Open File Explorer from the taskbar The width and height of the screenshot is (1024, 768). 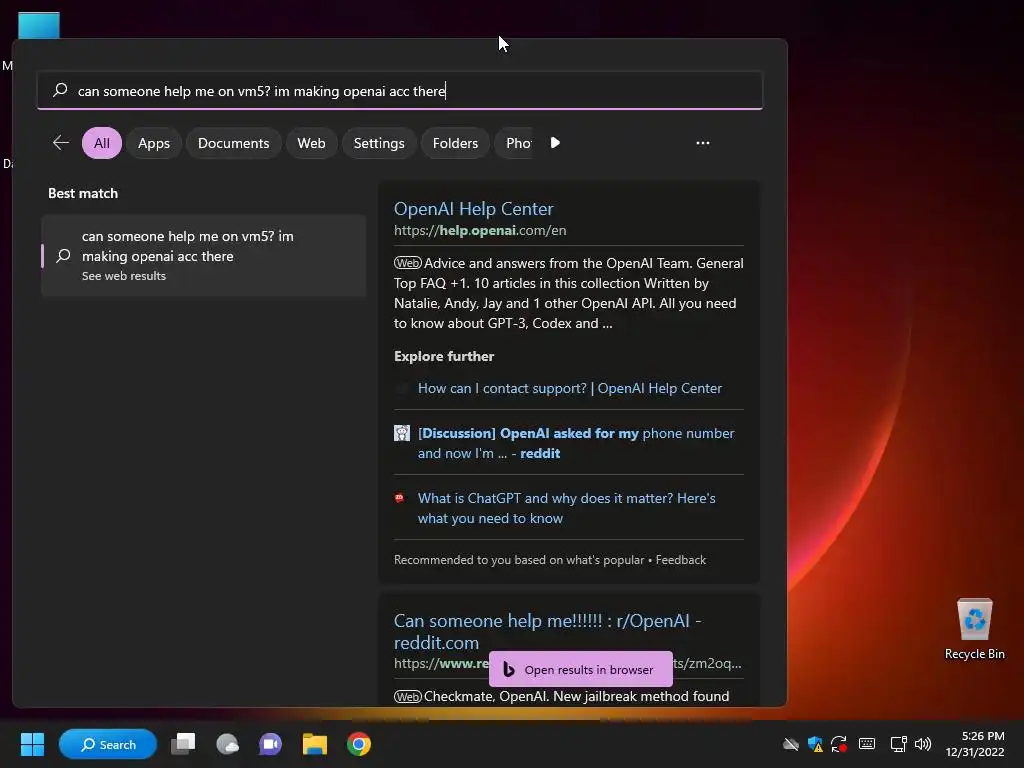[315, 744]
